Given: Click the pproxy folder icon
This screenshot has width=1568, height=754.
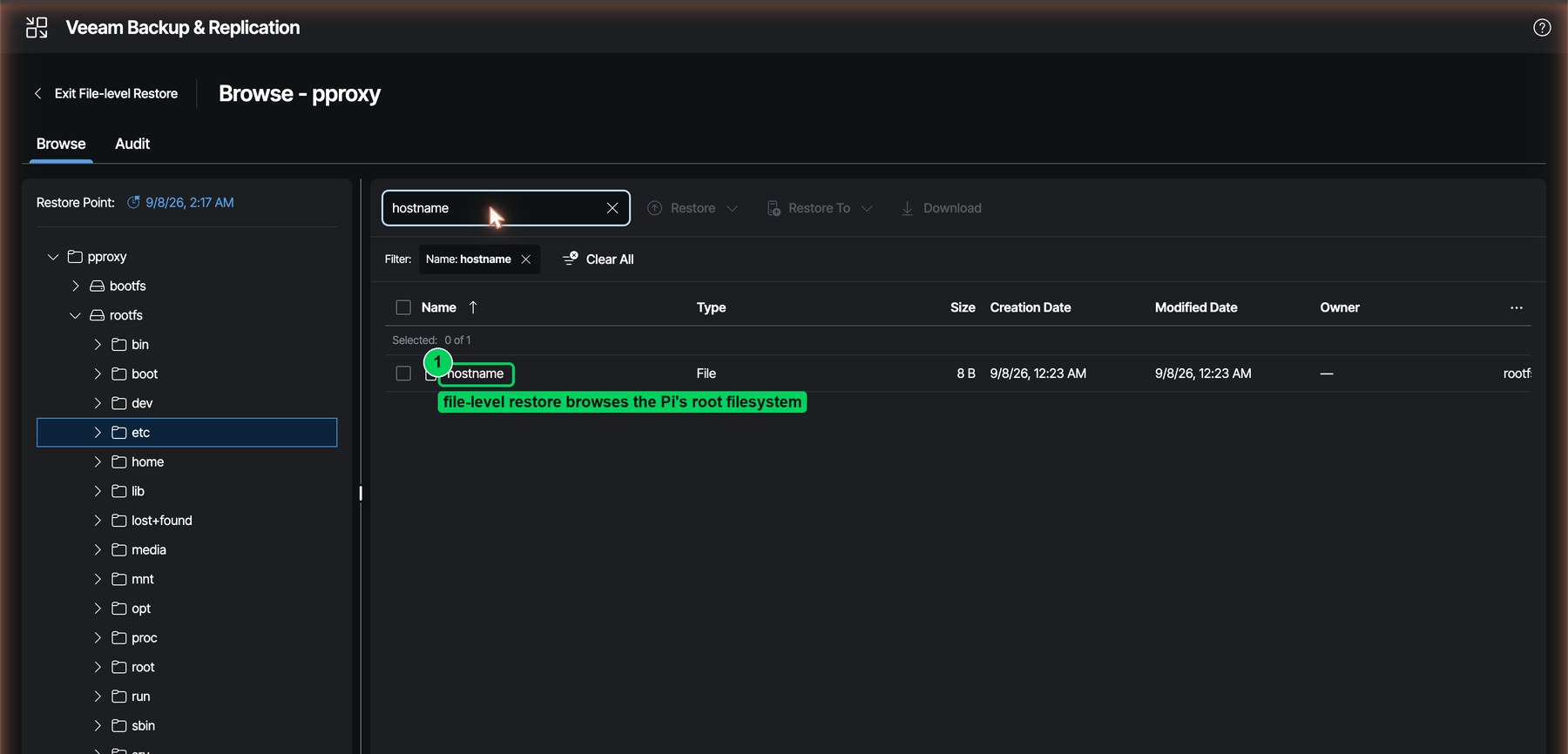Looking at the screenshot, I should (x=75, y=257).
